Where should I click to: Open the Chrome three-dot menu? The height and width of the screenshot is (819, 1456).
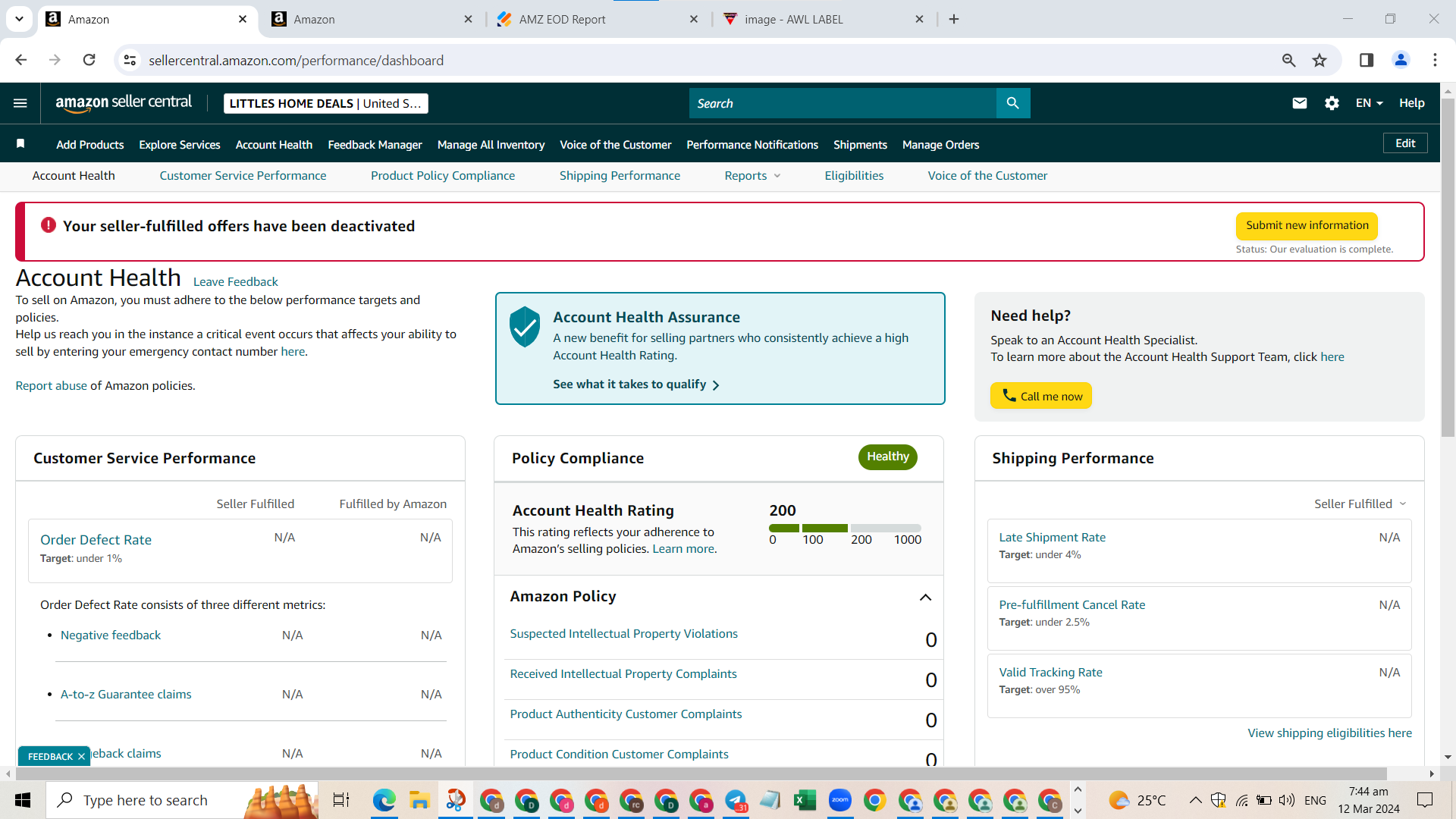tap(1435, 60)
